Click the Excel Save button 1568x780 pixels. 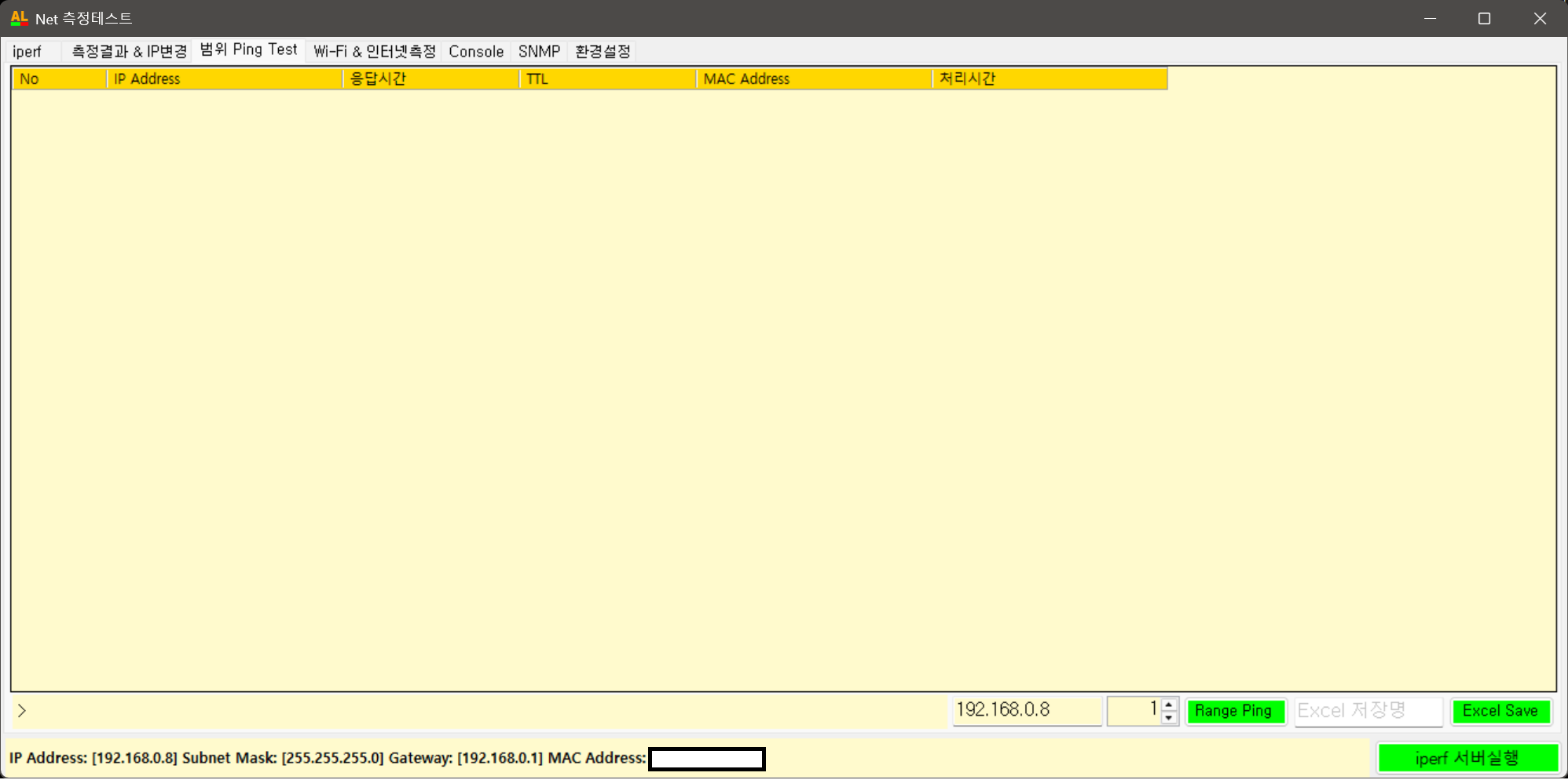[x=1501, y=711]
